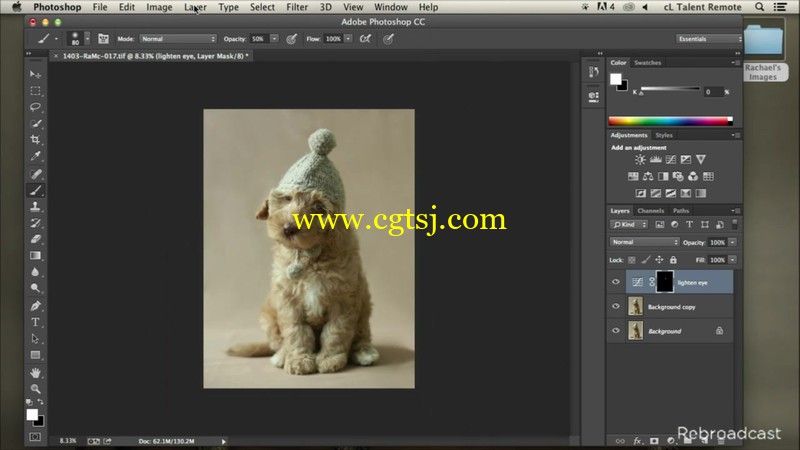Screen dimensions: 800x450
Task: Open the layer Fill dropdown arrow
Action: pos(733,260)
